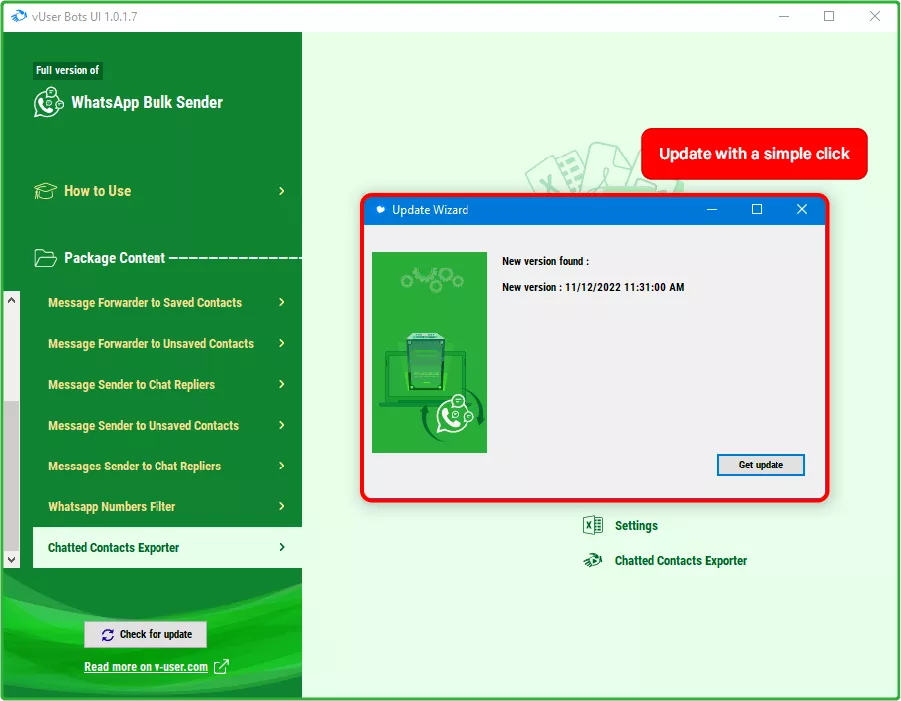Click the bot icon beside Chatted Contacts Exporter
Viewport: 901px width, 701px height.
click(592, 560)
